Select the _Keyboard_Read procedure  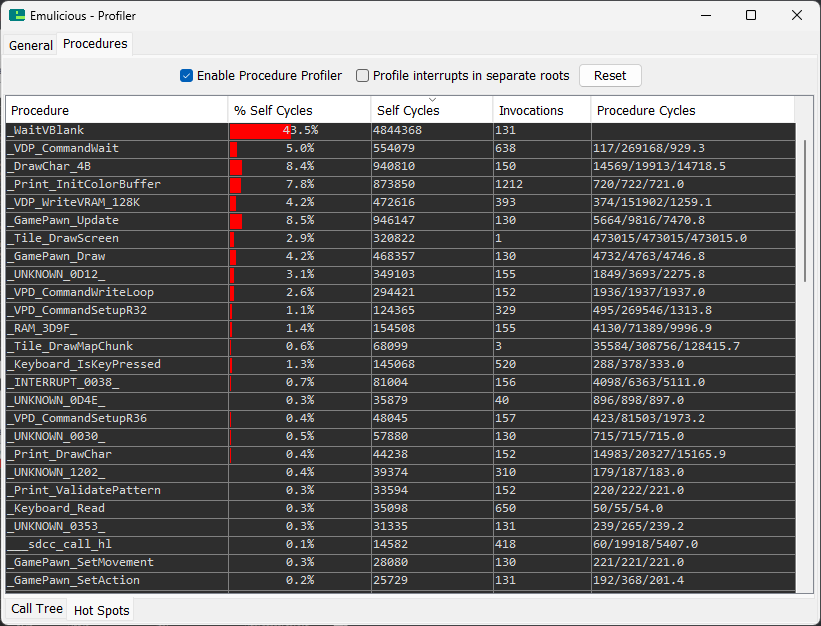point(401,508)
